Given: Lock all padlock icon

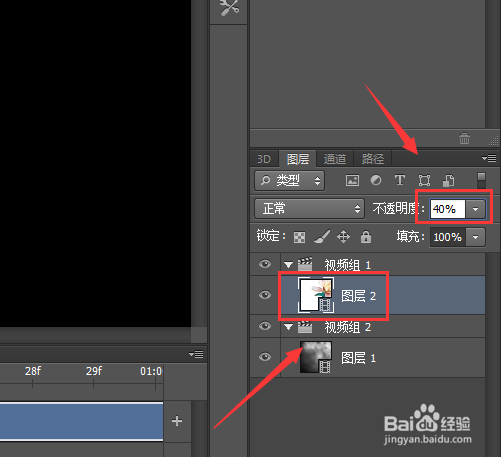Looking at the screenshot, I should (366, 237).
